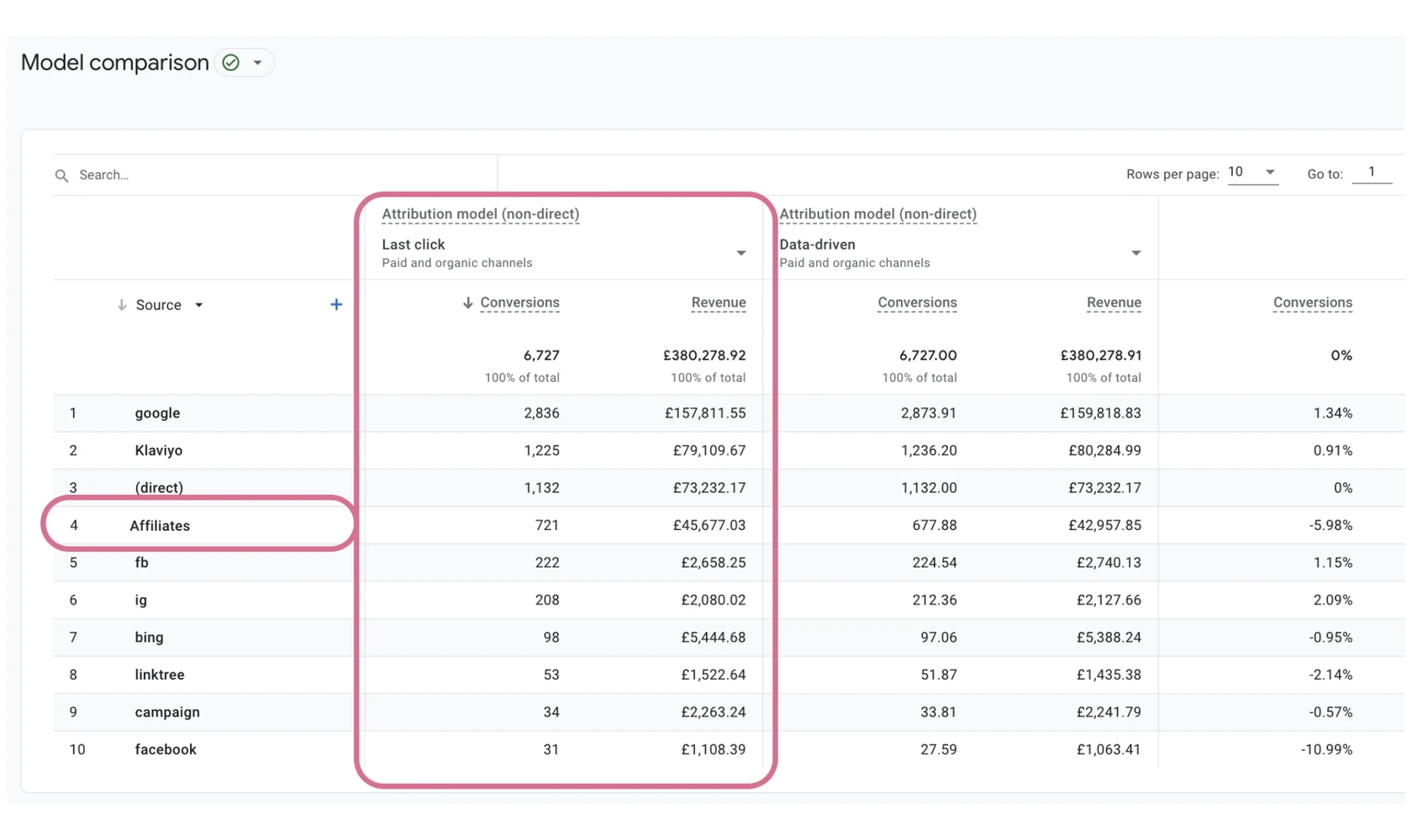This screenshot has height=840, width=1412.
Task: Click the Go to page number field
Action: coord(1372,172)
